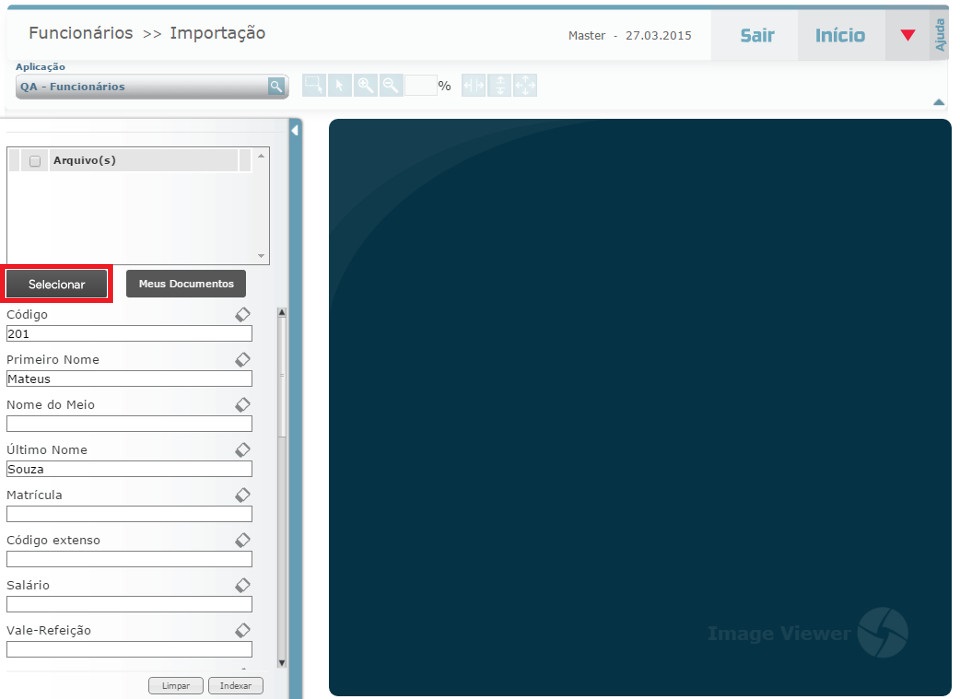The height and width of the screenshot is (699, 960).
Task: Click the fit-to-width icon
Action: click(473, 86)
